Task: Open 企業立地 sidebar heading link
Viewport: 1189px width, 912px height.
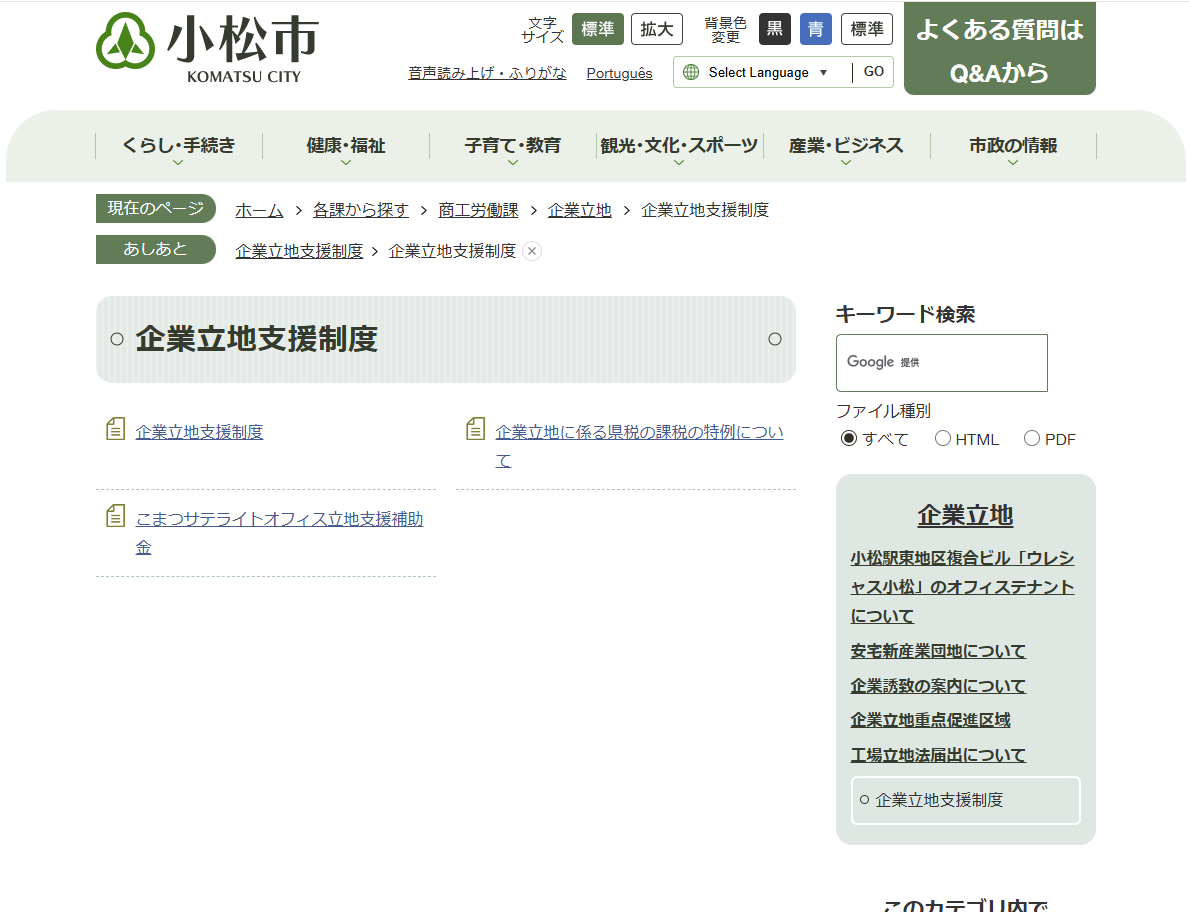Action: coord(965,516)
